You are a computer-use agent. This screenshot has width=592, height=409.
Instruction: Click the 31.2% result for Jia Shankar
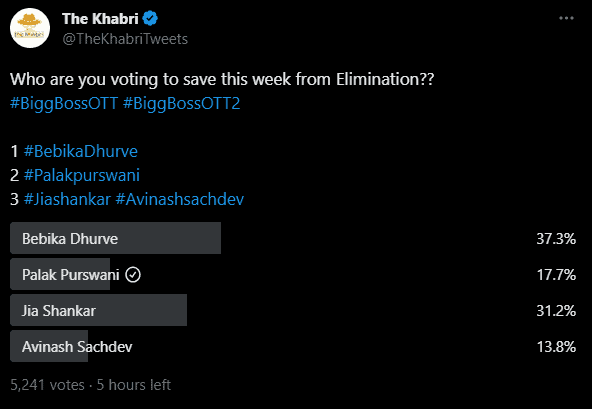click(x=556, y=310)
